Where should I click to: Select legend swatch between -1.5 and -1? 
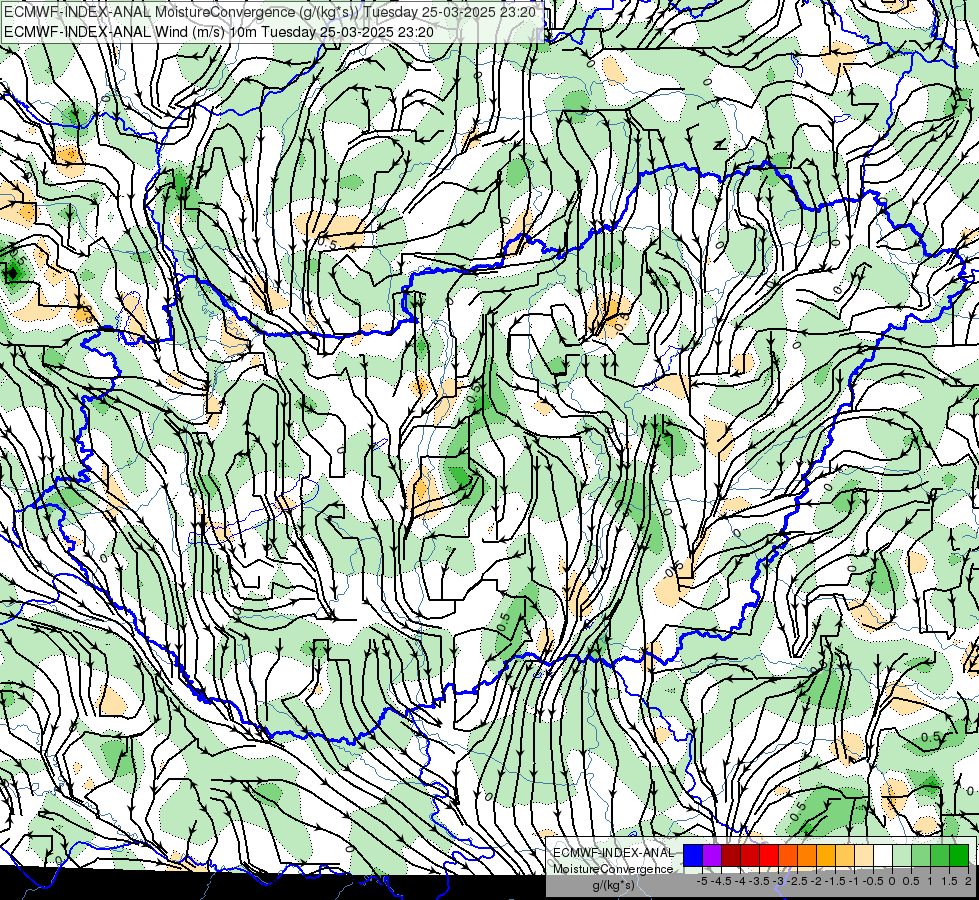(845, 855)
